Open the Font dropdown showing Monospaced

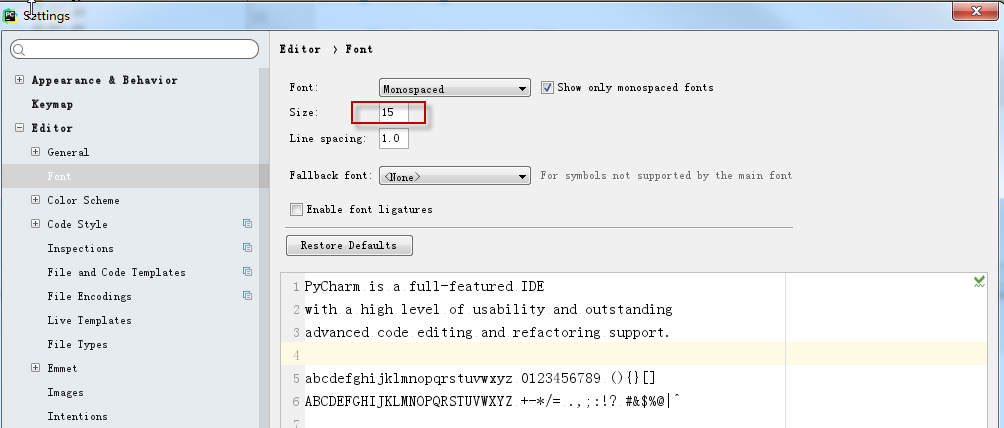click(x=455, y=88)
